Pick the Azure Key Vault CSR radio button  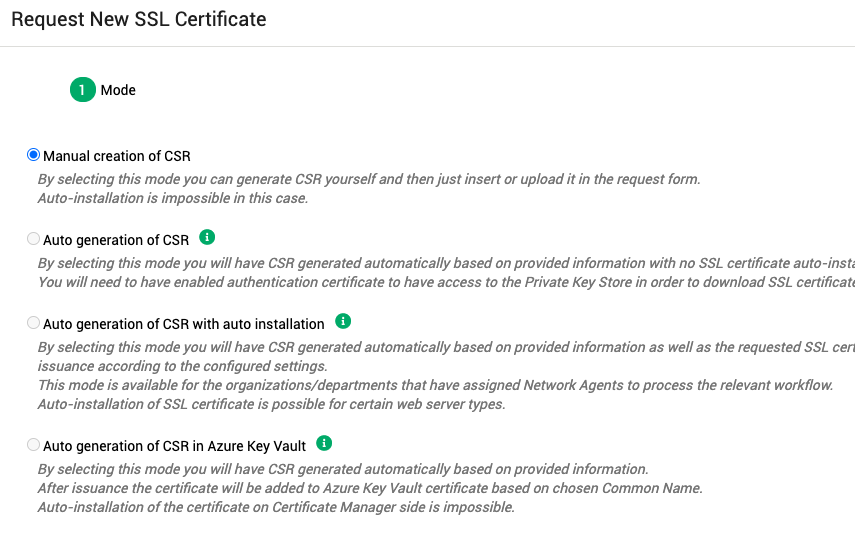(34, 445)
